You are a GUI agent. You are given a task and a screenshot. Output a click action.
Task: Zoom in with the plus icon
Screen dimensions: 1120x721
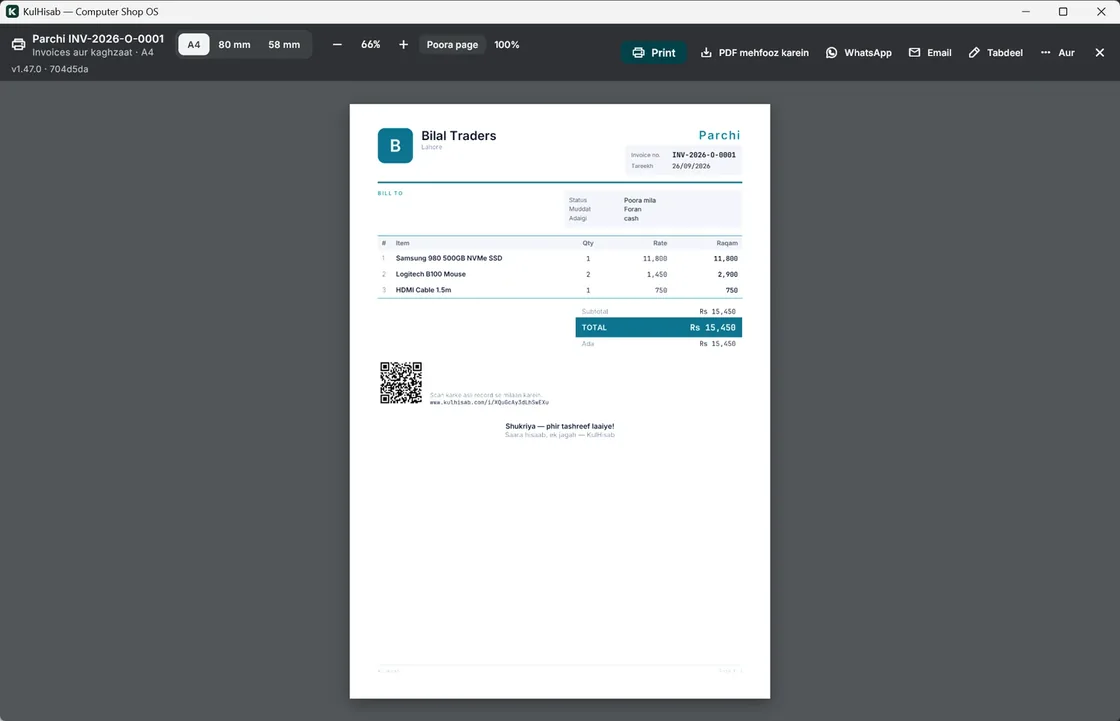tap(404, 44)
